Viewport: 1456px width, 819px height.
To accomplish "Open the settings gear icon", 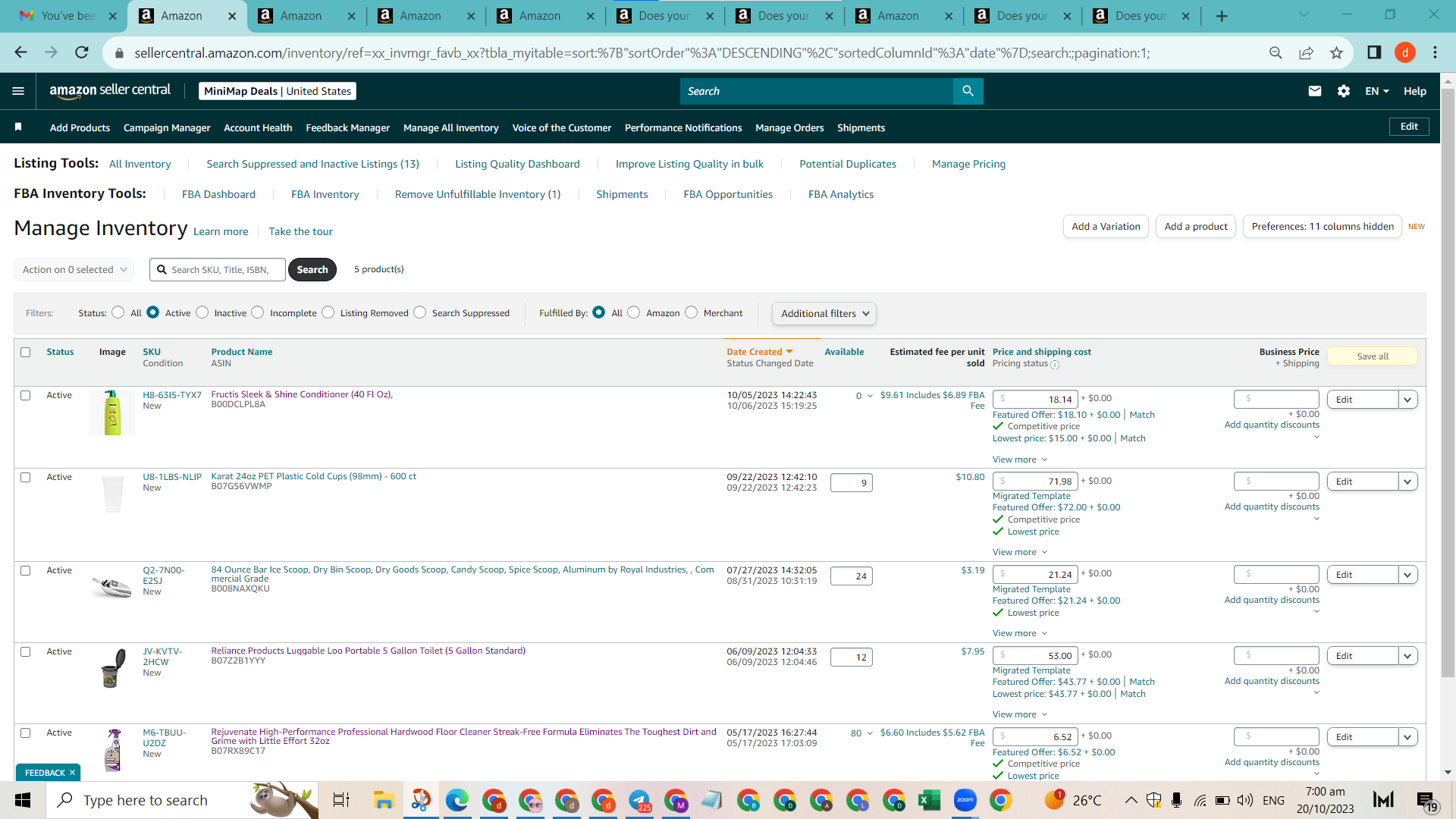I will click(1344, 91).
